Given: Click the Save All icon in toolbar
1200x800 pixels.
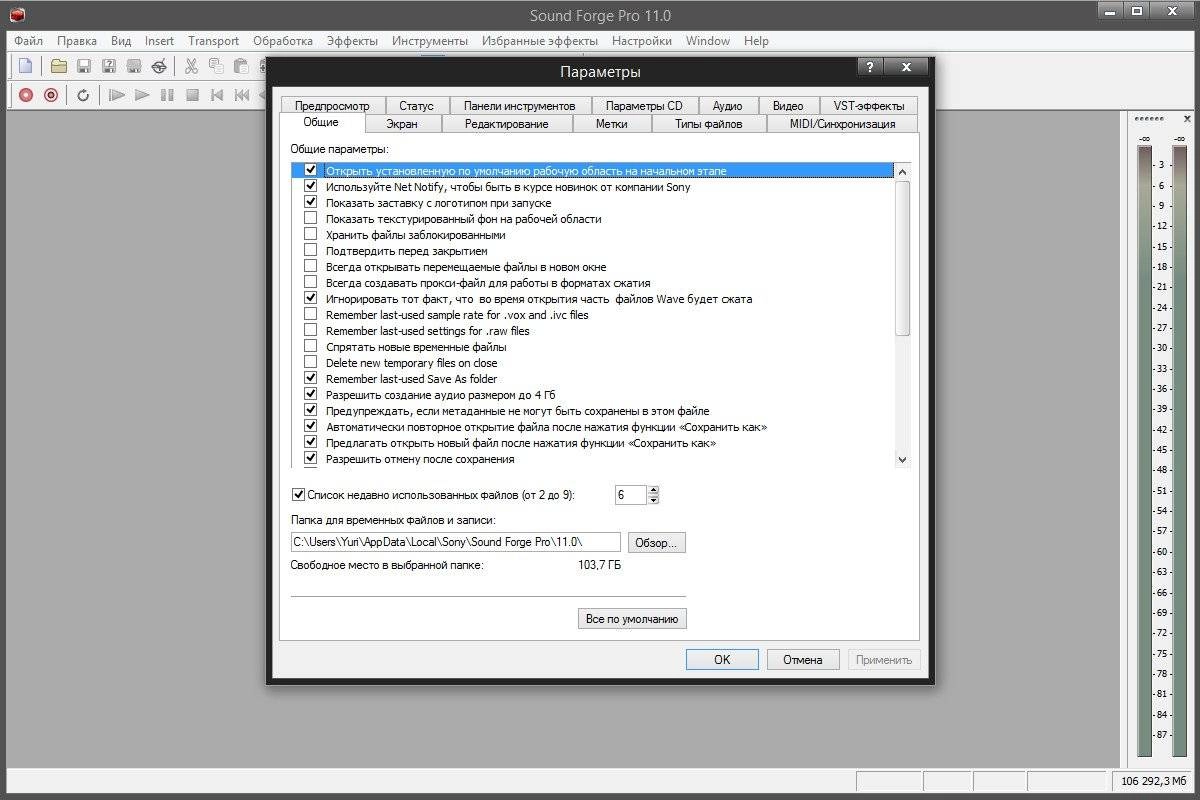Looking at the screenshot, I should click(x=134, y=67).
